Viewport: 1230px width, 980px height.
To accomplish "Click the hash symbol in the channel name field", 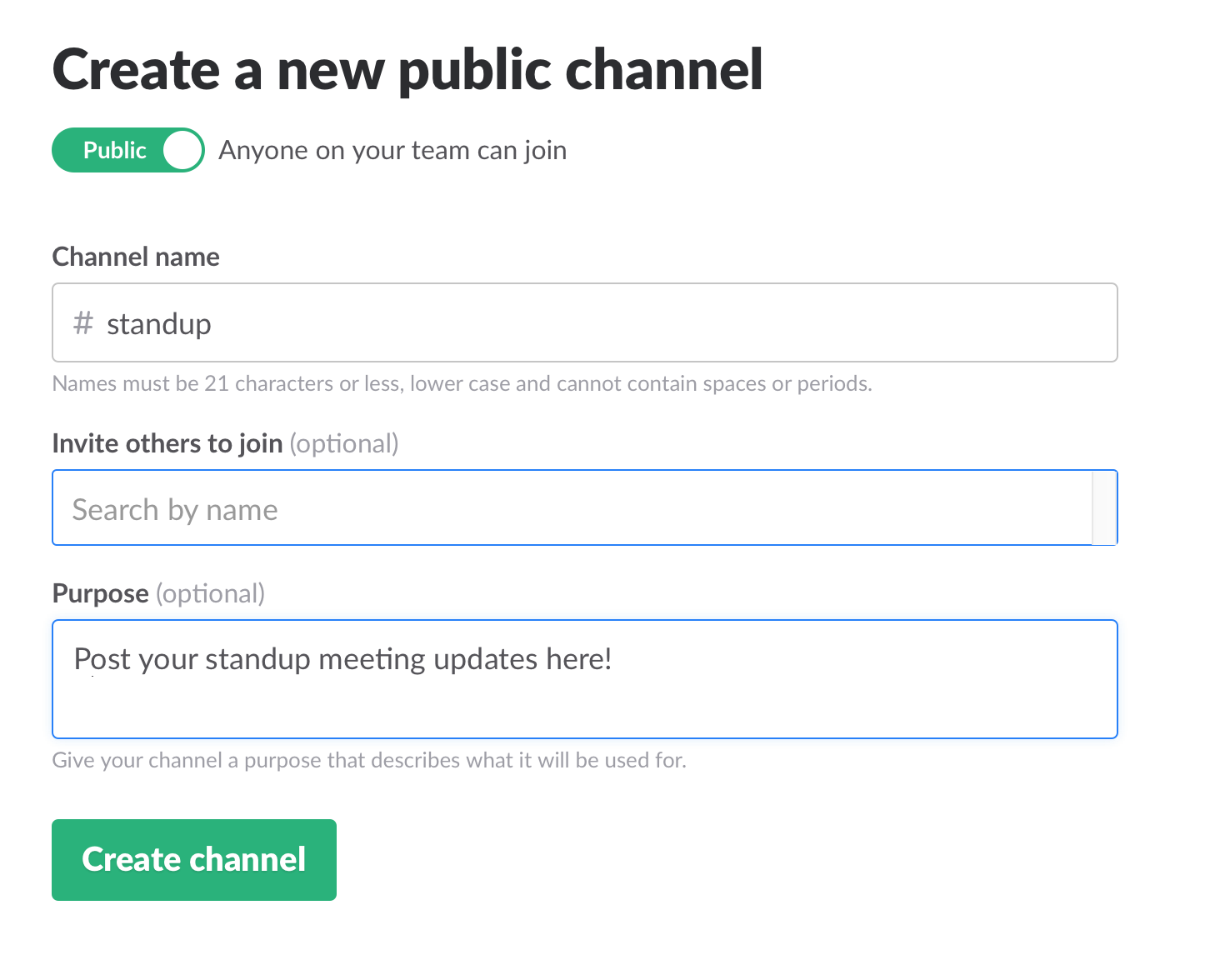I will click(x=82, y=322).
